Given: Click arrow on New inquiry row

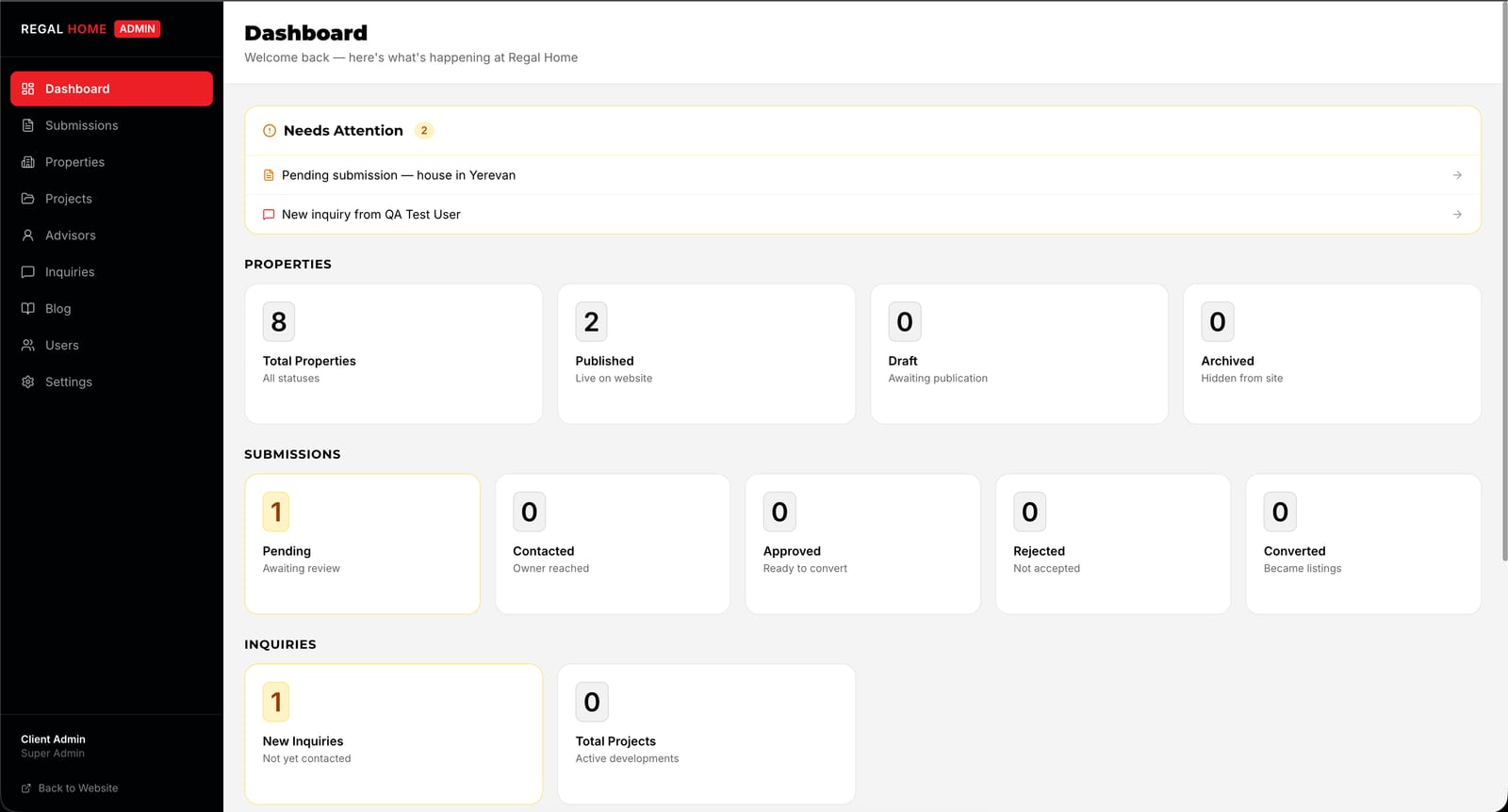Looking at the screenshot, I should 1457,215.
